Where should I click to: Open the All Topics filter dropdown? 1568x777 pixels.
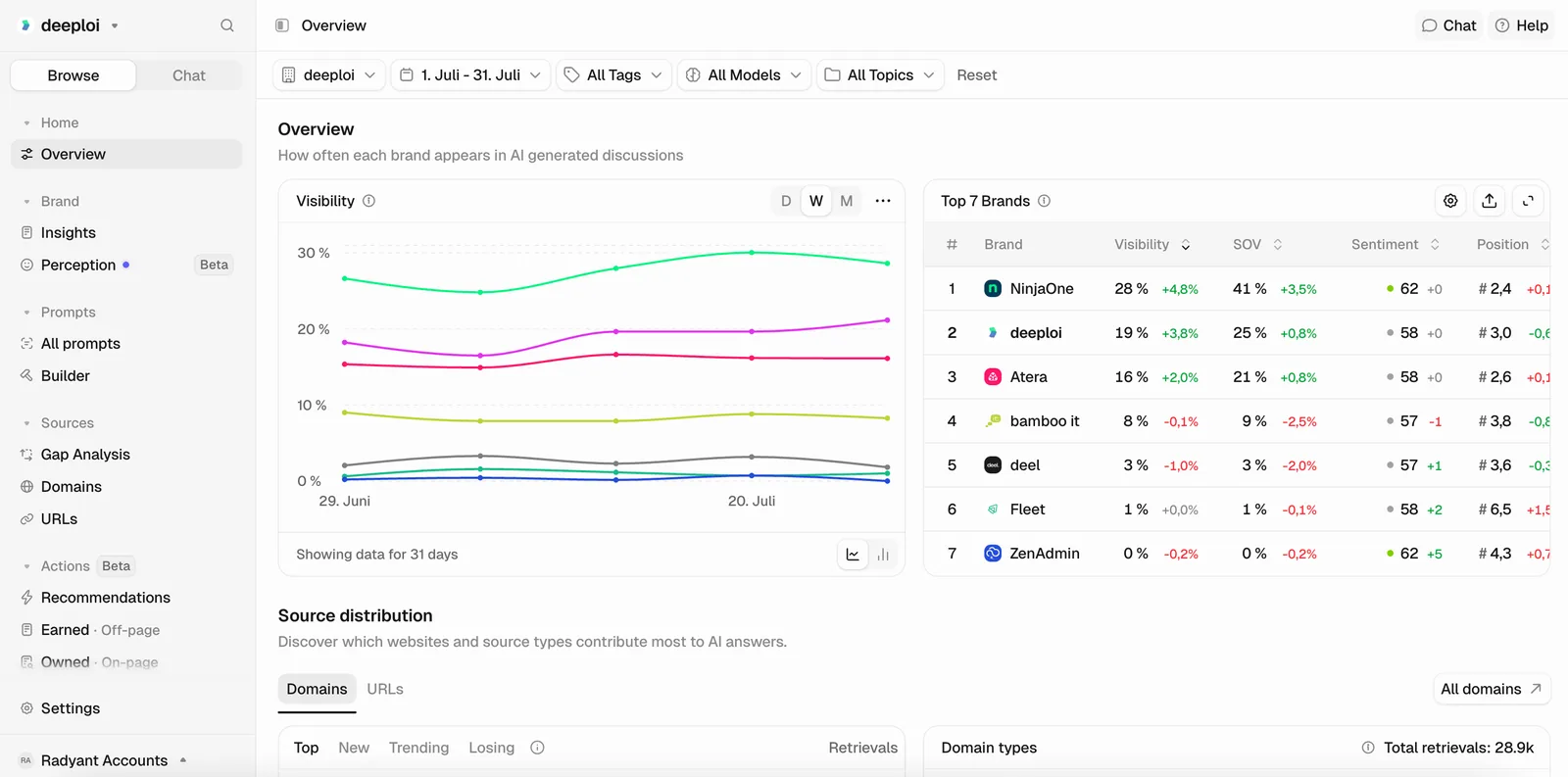[880, 75]
